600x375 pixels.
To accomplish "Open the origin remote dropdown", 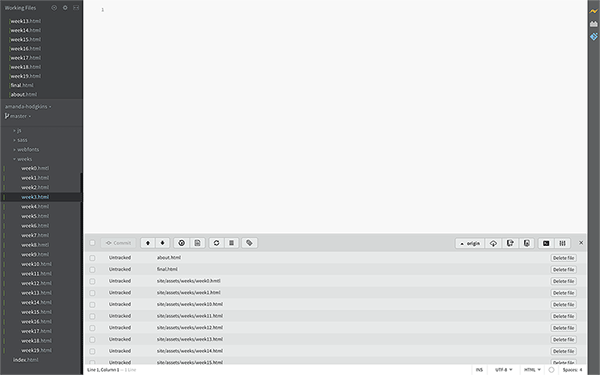I will (x=470, y=243).
